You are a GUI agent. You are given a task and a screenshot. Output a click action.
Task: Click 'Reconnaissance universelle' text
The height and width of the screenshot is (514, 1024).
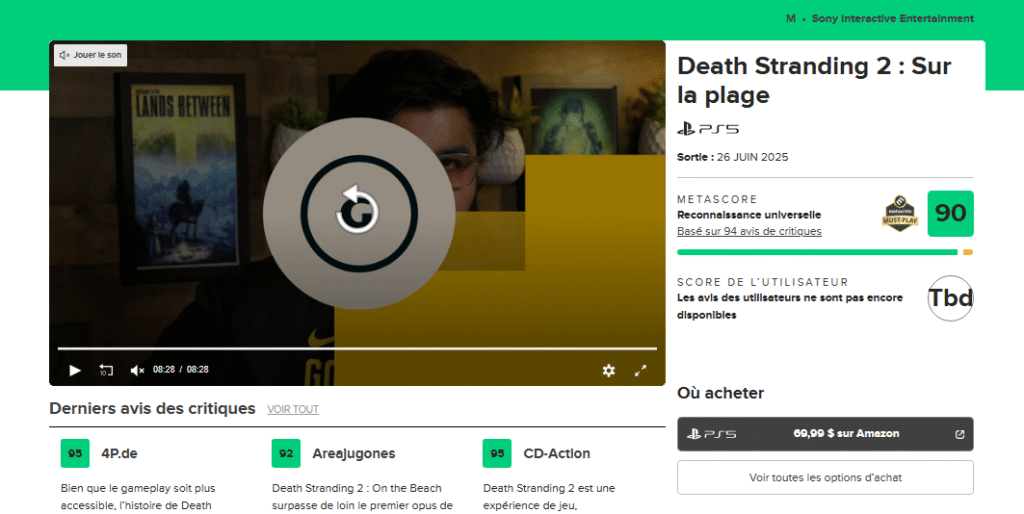[x=749, y=215]
